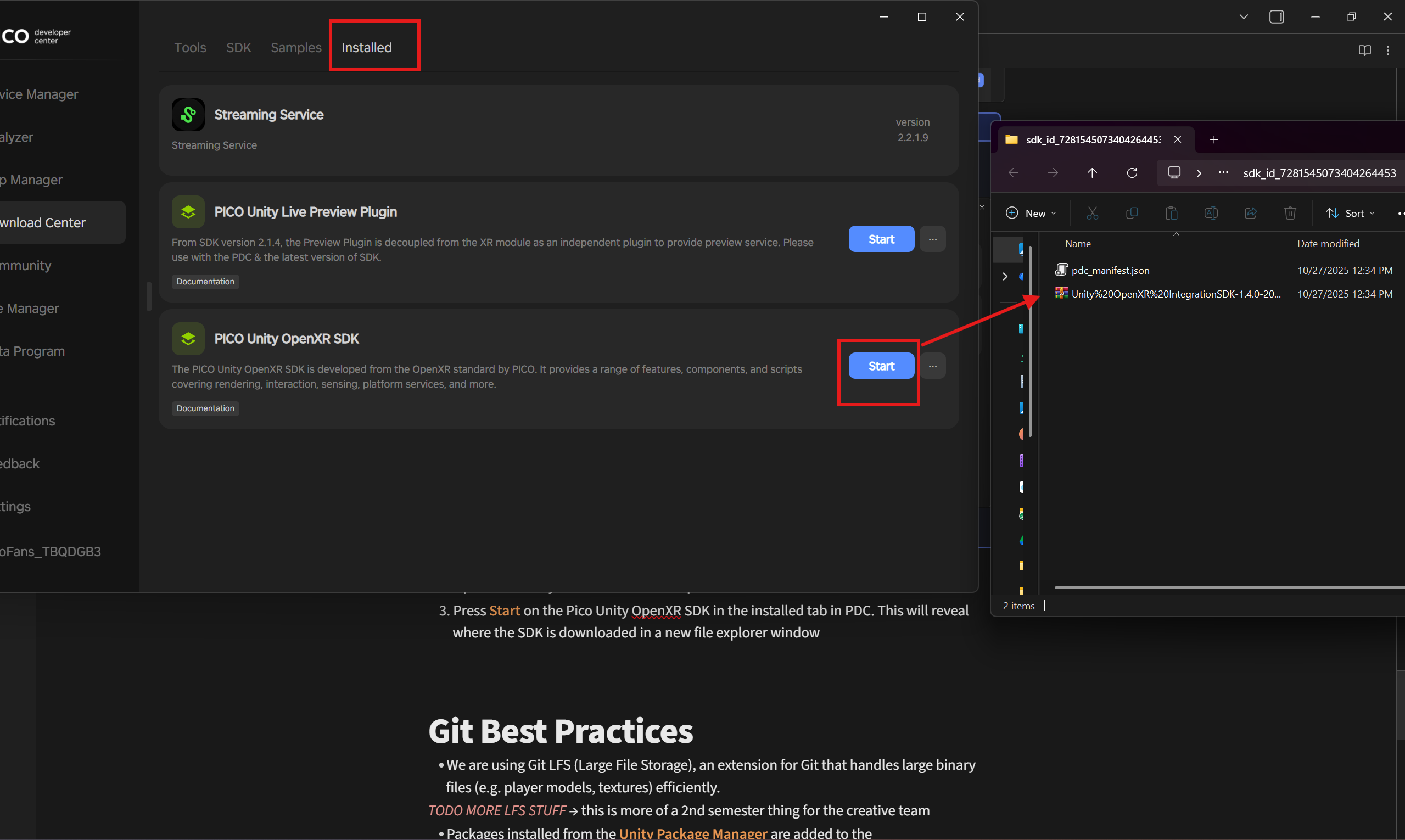Click the Up directory arrow in explorer

pyautogui.click(x=1092, y=172)
